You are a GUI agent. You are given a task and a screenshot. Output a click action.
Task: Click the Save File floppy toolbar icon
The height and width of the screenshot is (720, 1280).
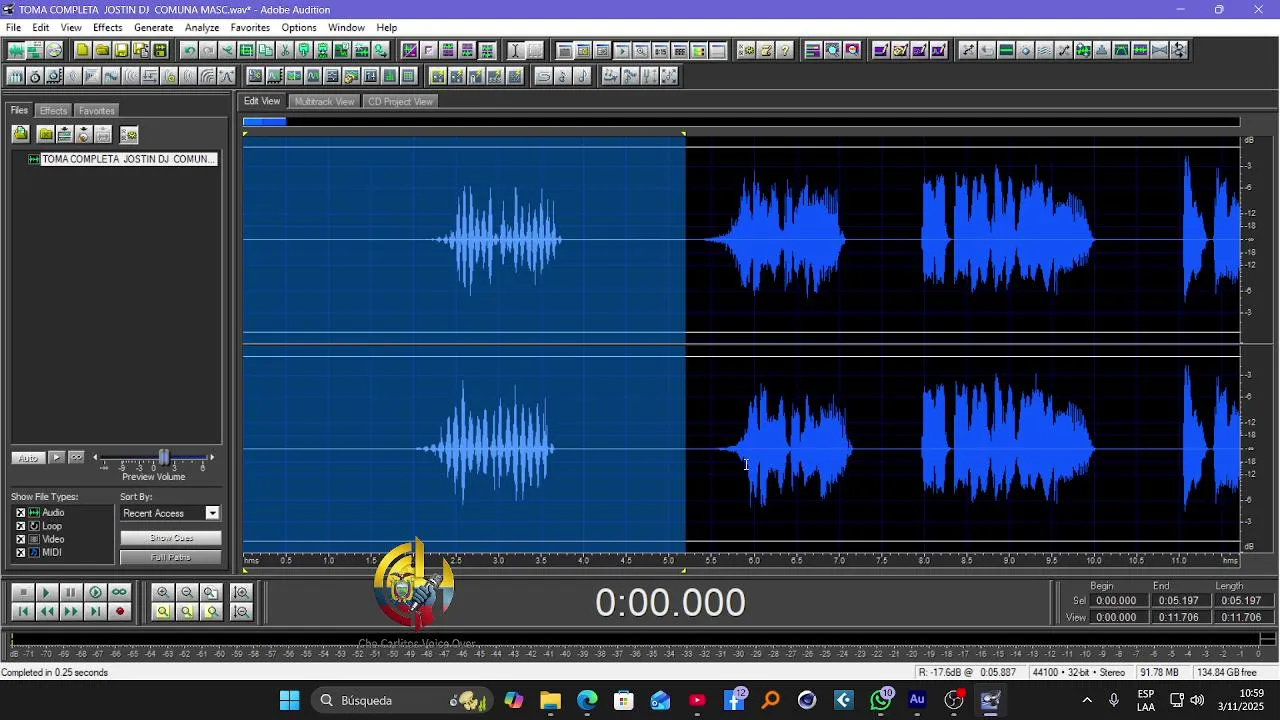click(121, 50)
